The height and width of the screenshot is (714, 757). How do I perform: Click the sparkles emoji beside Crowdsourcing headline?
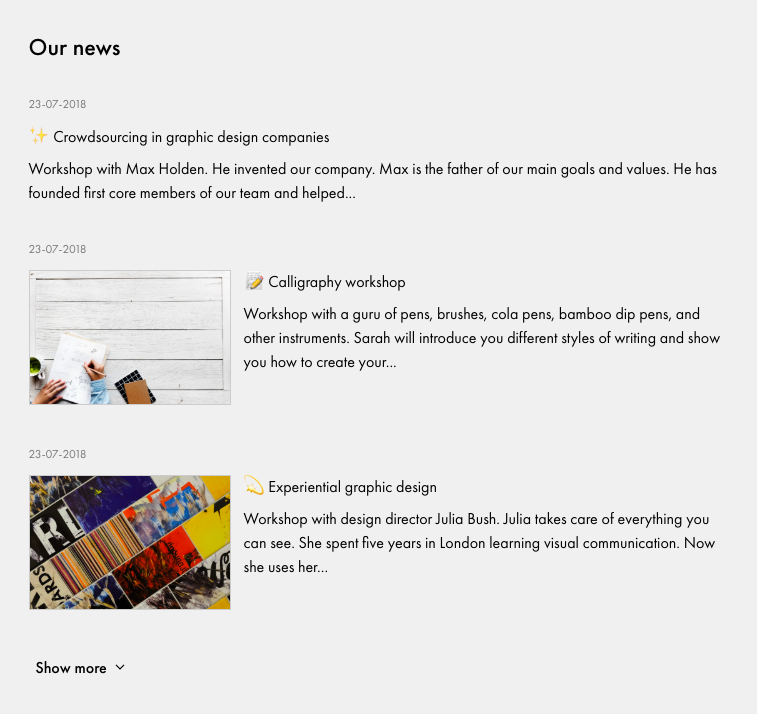coord(38,136)
